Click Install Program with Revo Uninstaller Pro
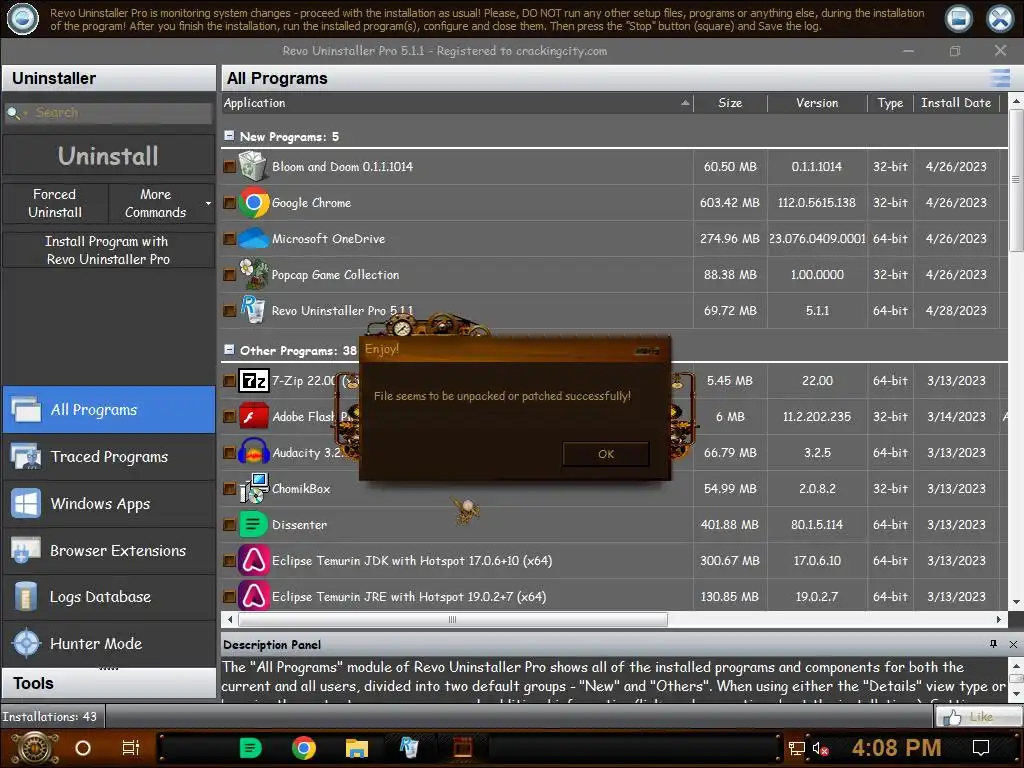 pyautogui.click(x=108, y=250)
